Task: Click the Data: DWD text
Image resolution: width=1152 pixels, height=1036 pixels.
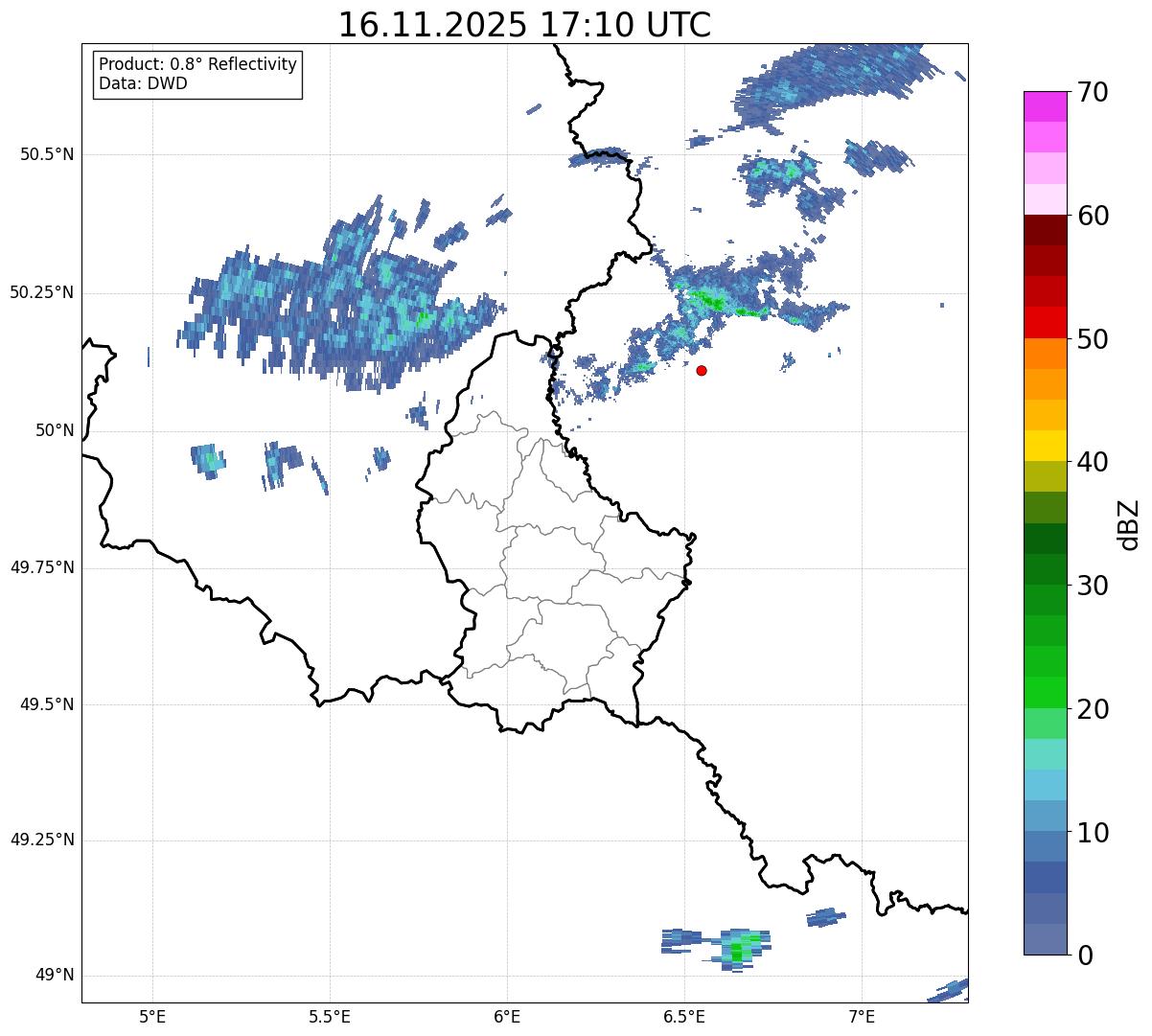Action: coord(143,83)
